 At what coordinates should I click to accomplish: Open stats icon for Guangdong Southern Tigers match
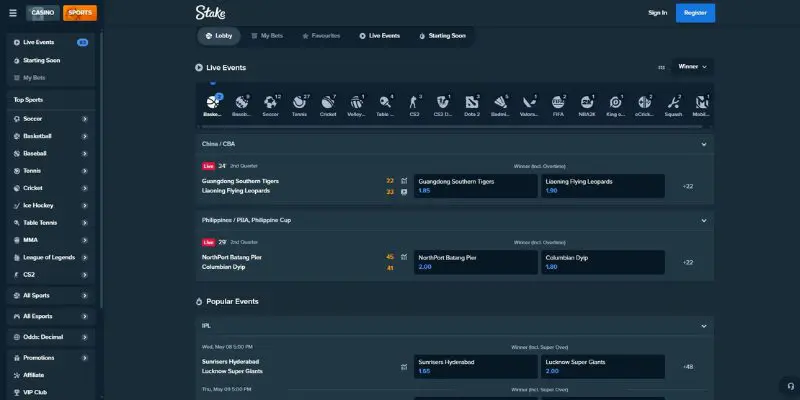(404, 181)
